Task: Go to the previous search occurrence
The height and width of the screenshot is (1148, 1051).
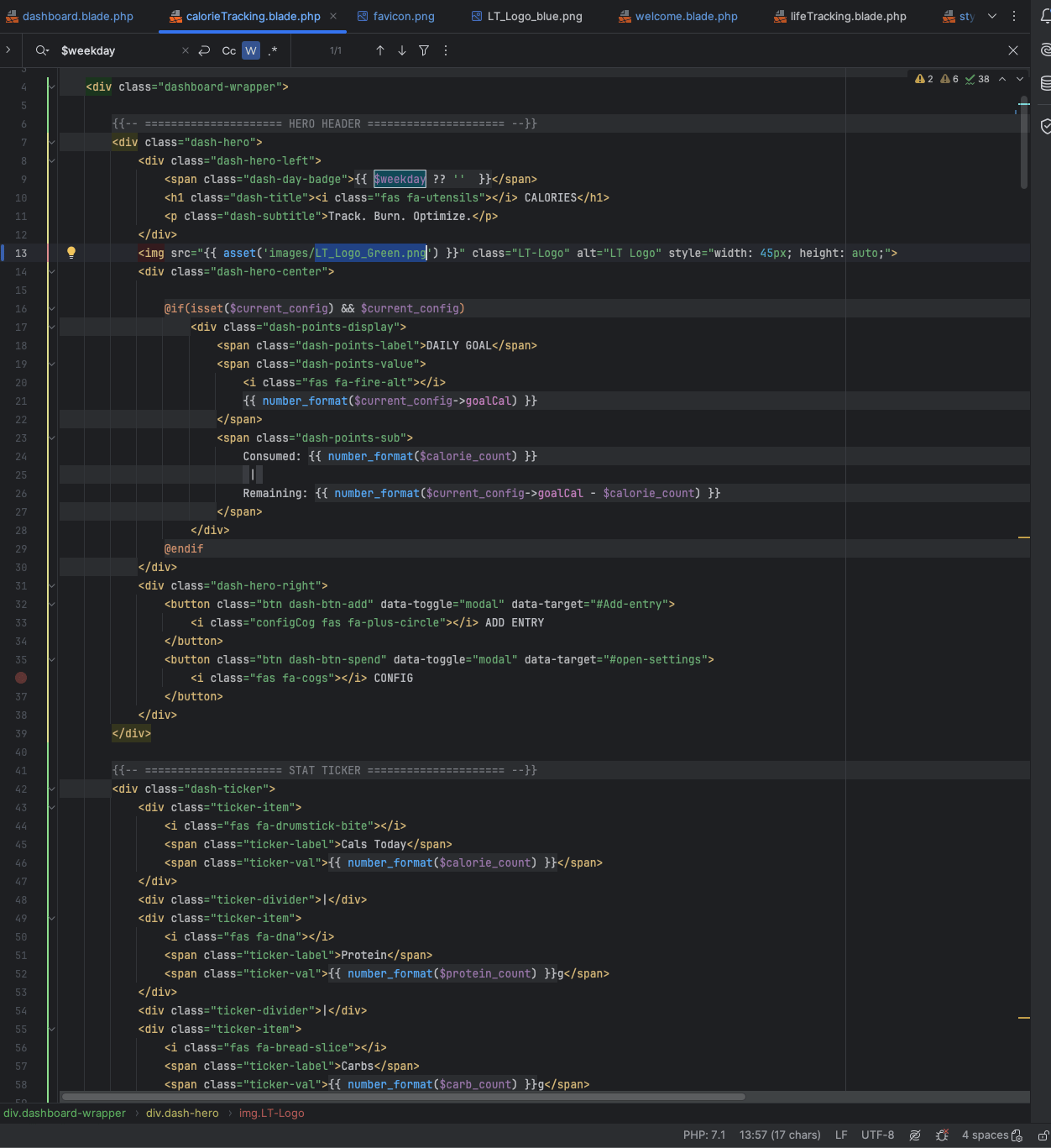Action: 380,50
